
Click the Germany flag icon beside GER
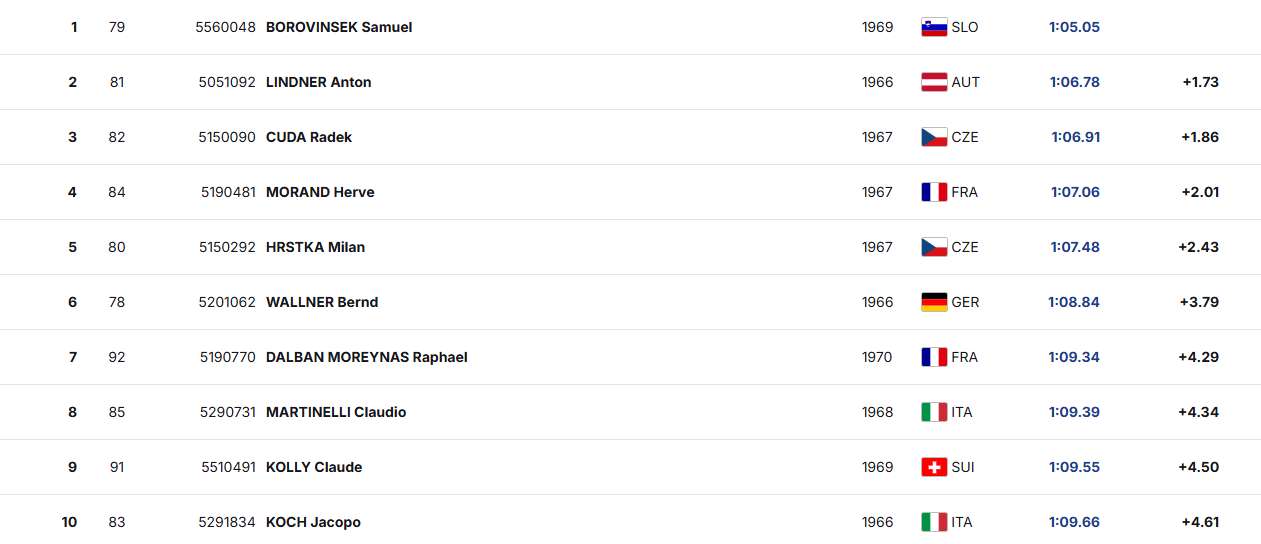click(x=933, y=302)
